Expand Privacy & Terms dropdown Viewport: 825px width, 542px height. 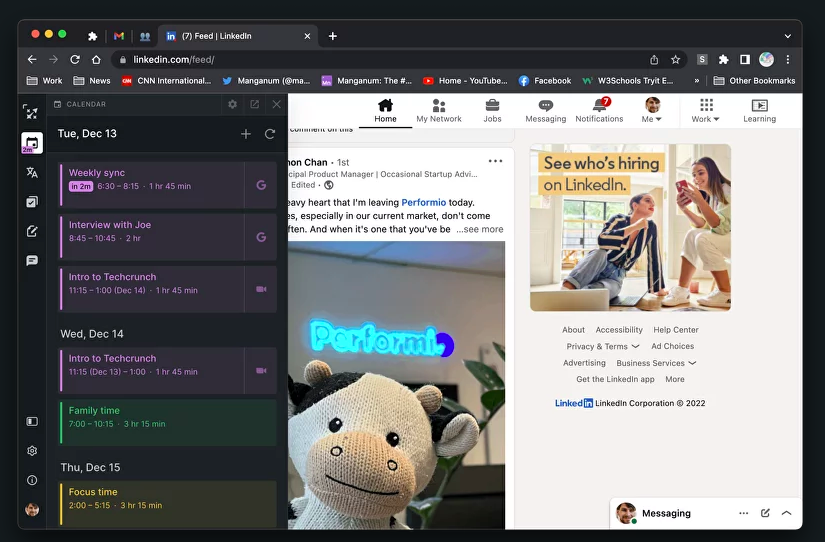602,346
